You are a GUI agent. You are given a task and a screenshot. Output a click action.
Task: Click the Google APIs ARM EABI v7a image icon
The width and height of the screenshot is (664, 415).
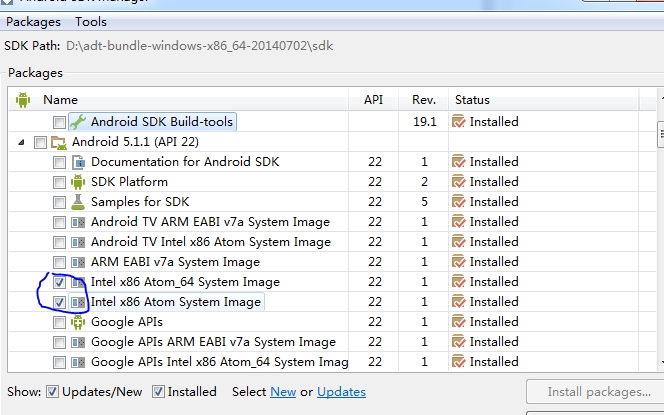(78, 342)
